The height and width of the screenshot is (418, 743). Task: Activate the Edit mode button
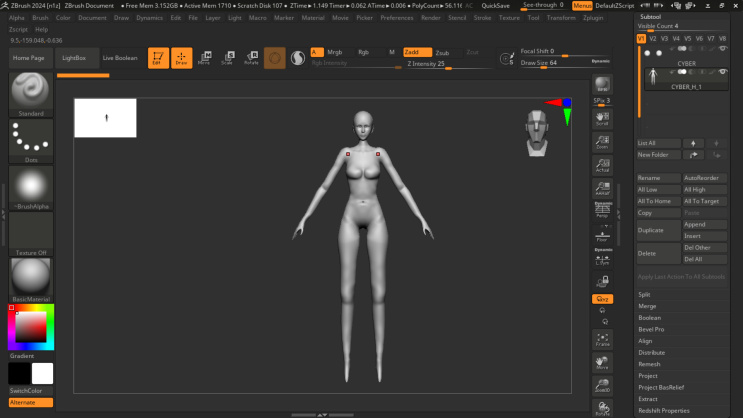coord(157,58)
